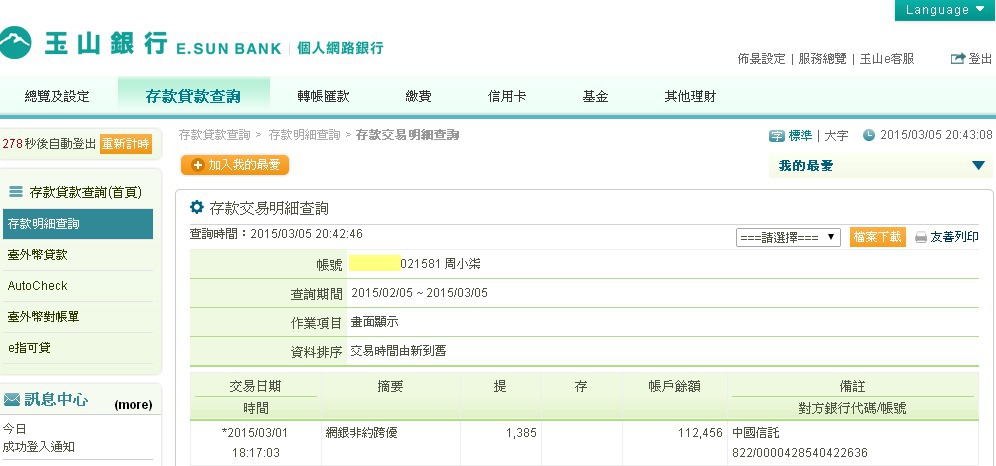Click the 存款明細查詢 breadcrumb
996x466 pixels.
pyautogui.click(x=304, y=135)
